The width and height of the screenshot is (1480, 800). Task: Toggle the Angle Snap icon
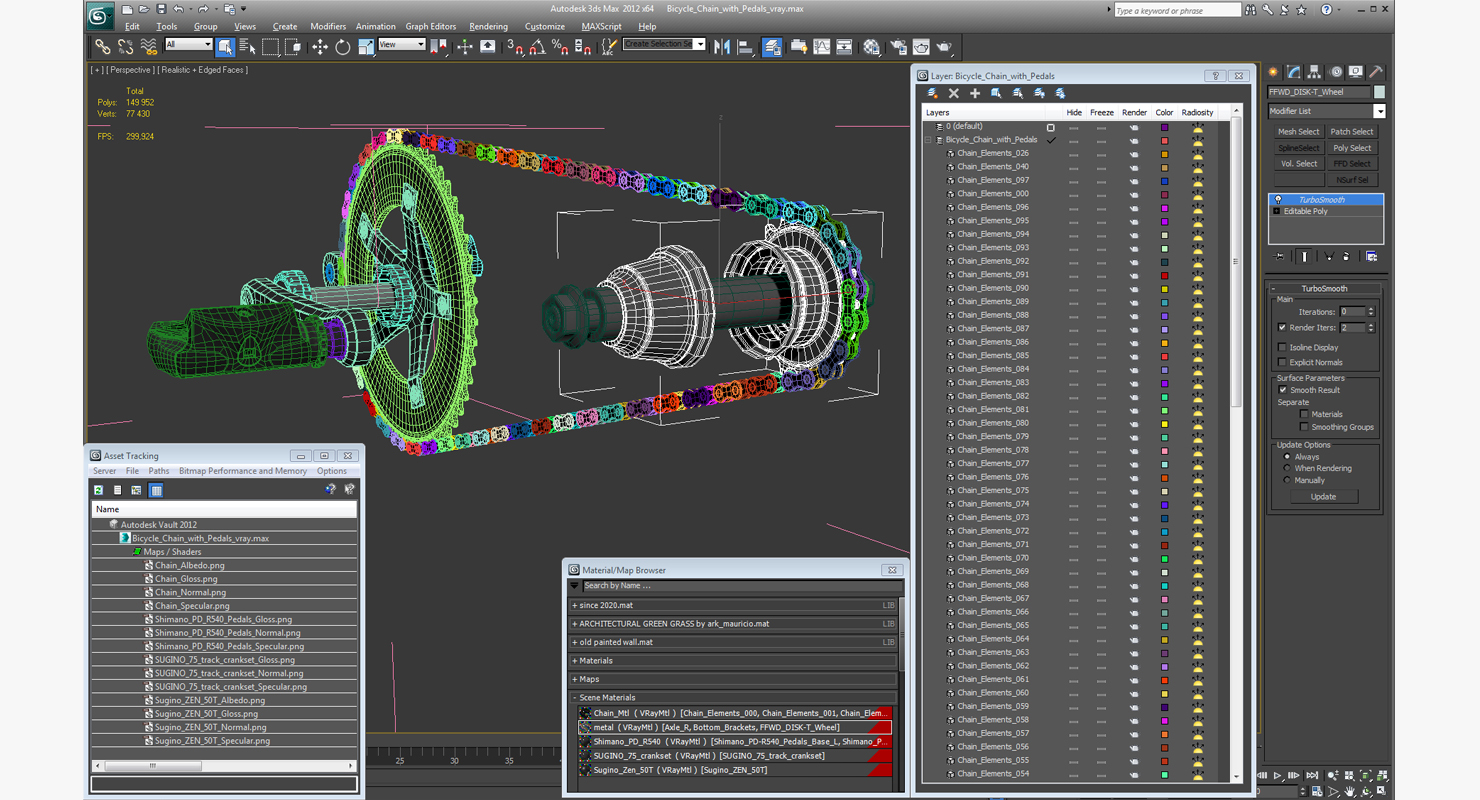(538, 46)
